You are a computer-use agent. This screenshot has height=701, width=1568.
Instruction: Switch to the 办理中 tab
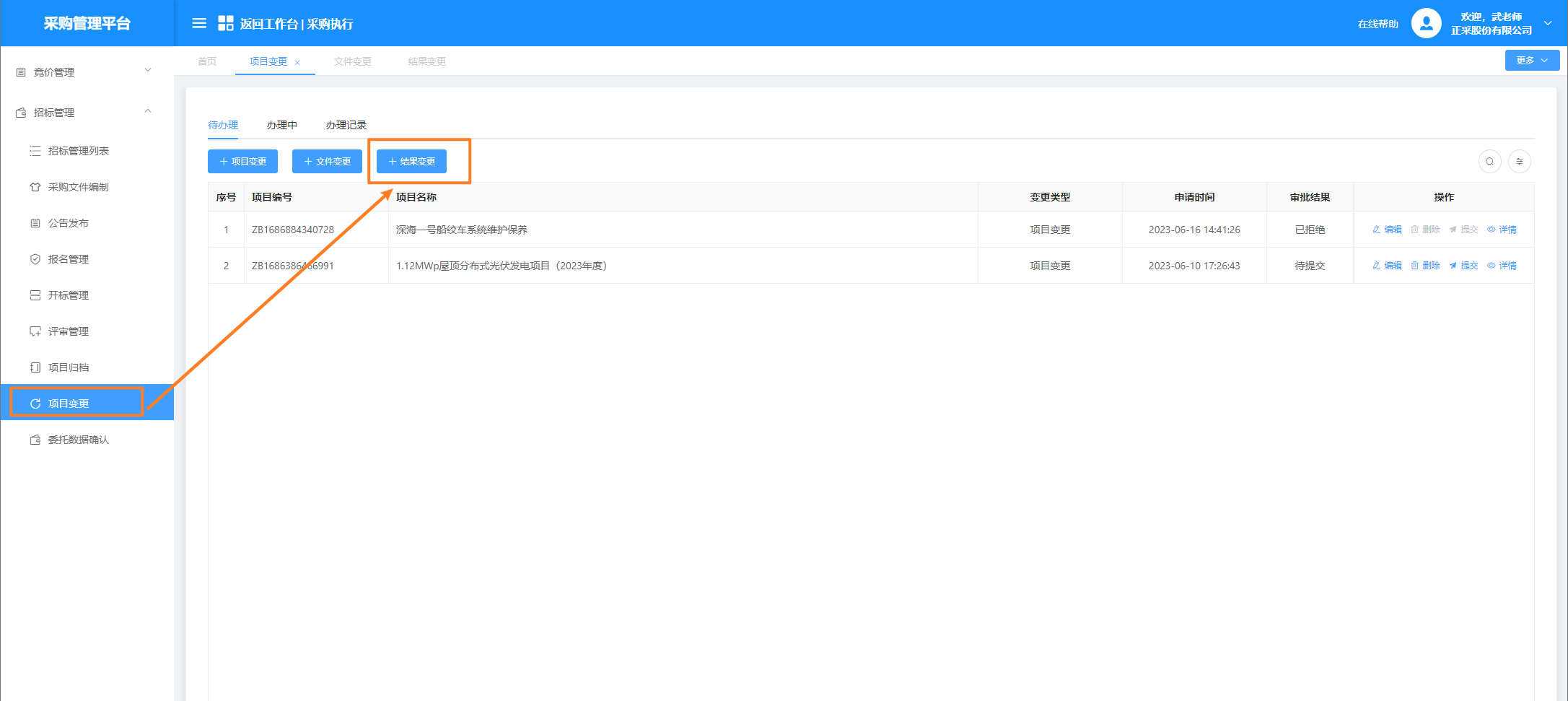click(281, 125)
